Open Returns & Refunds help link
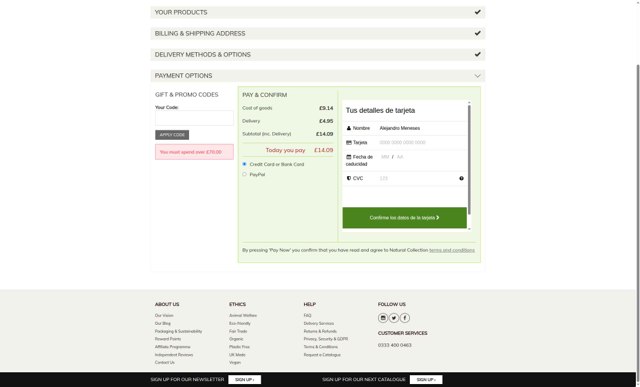The image size is (640, 387). coord(320,331)
